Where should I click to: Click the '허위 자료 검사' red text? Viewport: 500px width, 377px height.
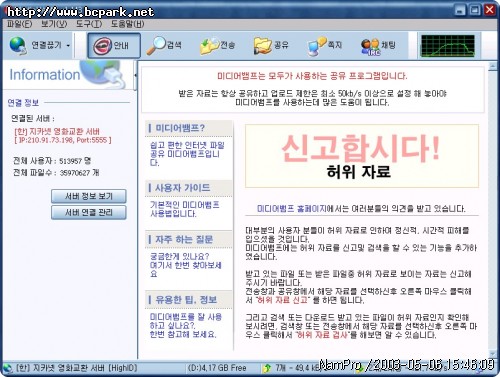(x=323, y=335)
